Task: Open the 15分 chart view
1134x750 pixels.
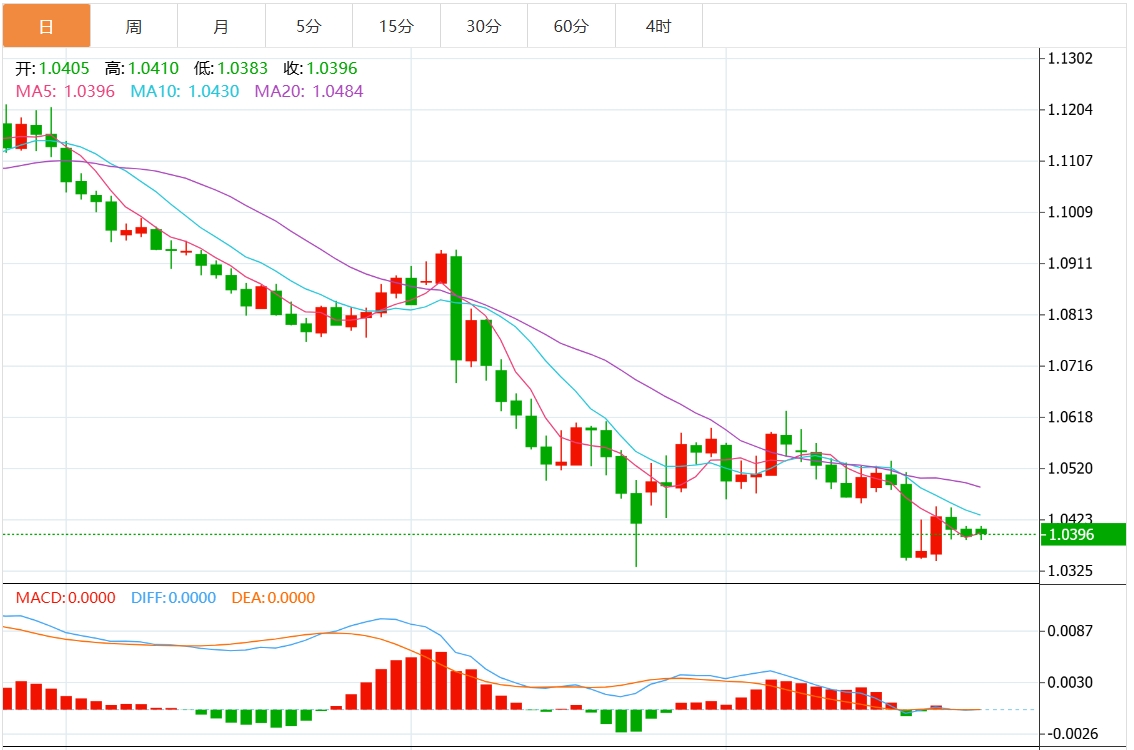Action: [x=395, y=25]
